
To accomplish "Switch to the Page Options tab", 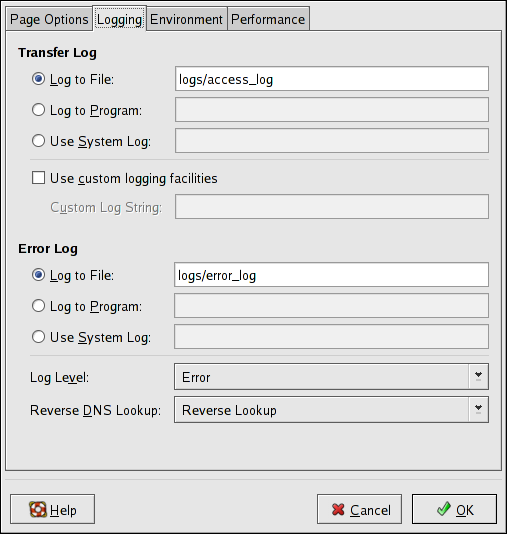I will tap(49, 19).
